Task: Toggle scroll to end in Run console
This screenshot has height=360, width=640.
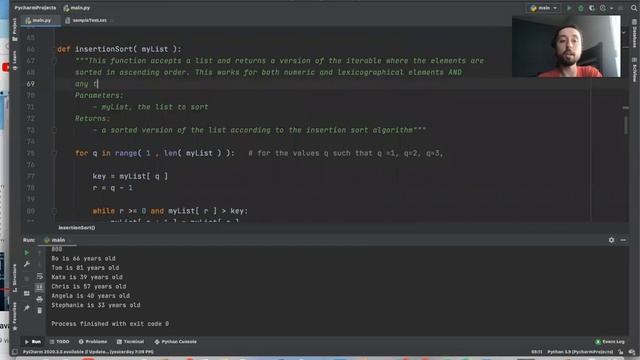Action: (40, 287)
